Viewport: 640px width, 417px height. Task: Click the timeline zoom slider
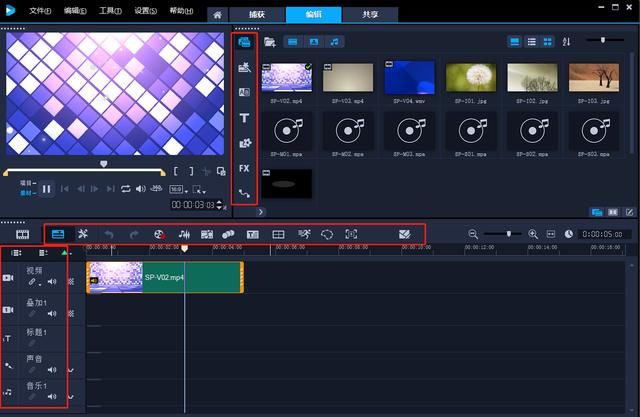pyautogui.click(x=510, y=234)
